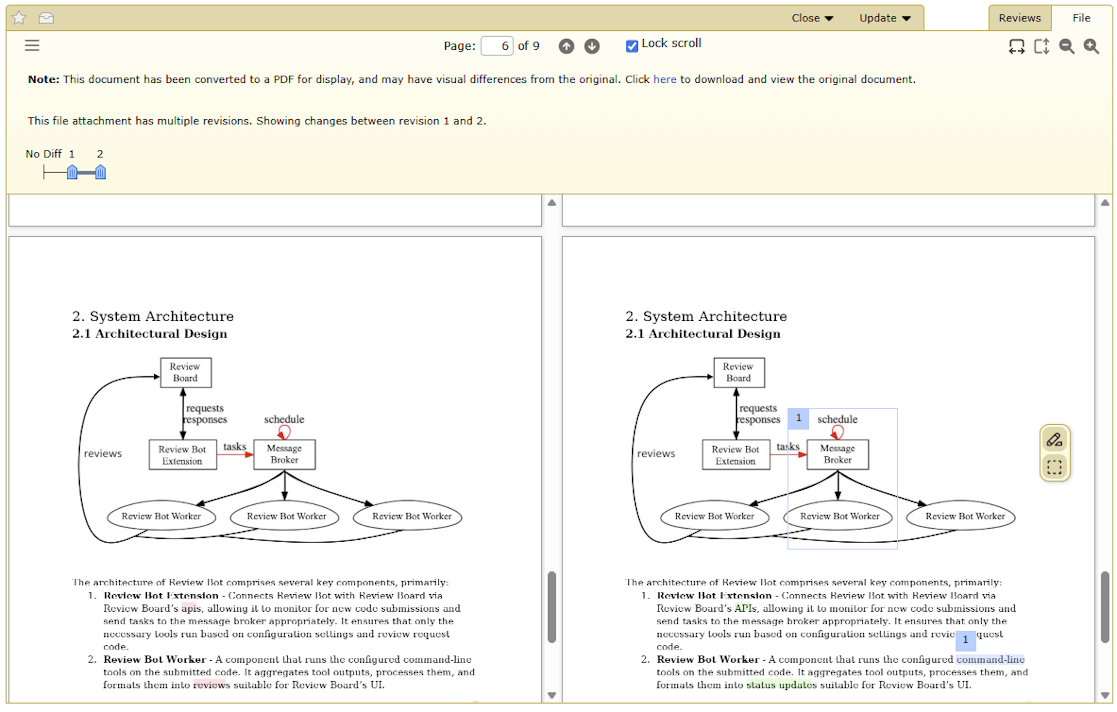
Task: Click the 'here' download link
Action: tap(665, 79)
